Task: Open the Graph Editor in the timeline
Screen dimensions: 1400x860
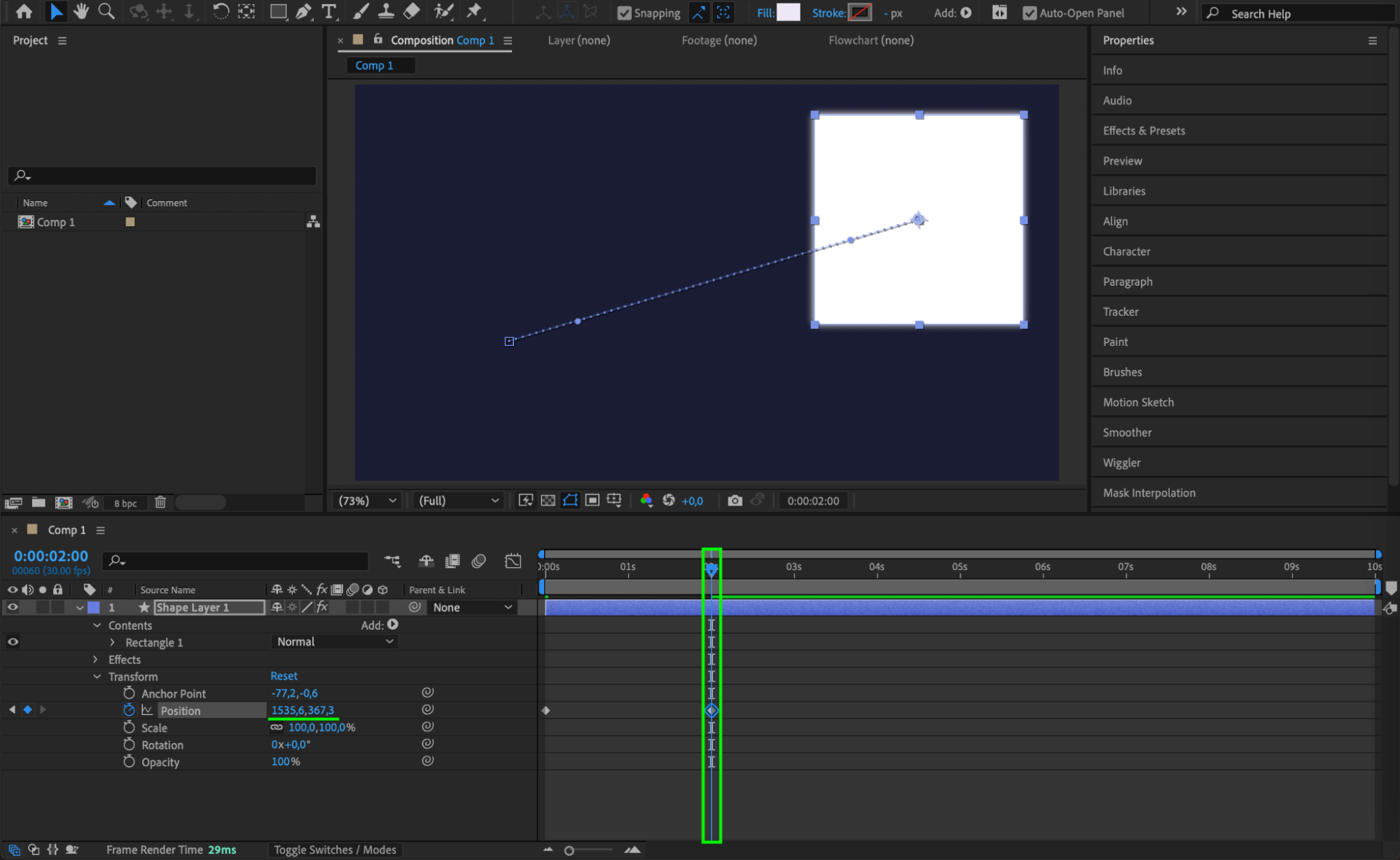Action: 513,561
